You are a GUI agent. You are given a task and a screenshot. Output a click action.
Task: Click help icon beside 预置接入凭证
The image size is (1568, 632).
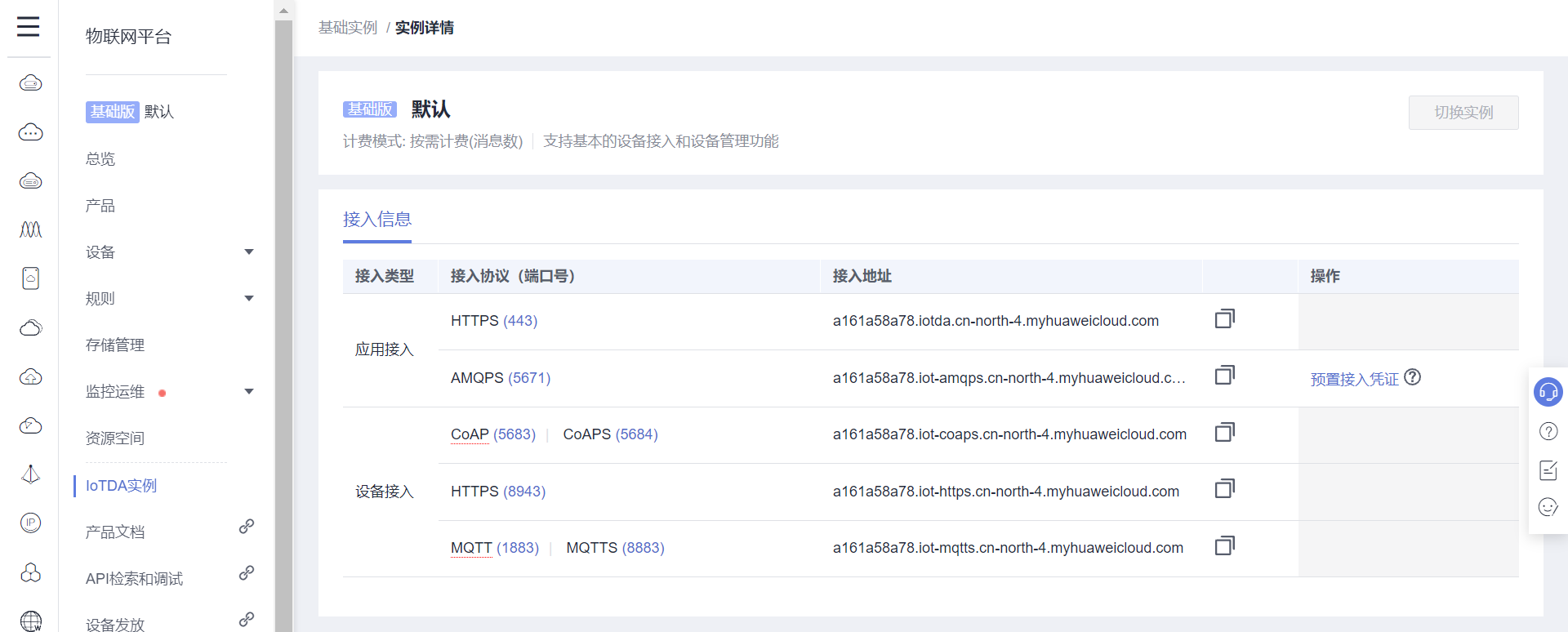1413,377
